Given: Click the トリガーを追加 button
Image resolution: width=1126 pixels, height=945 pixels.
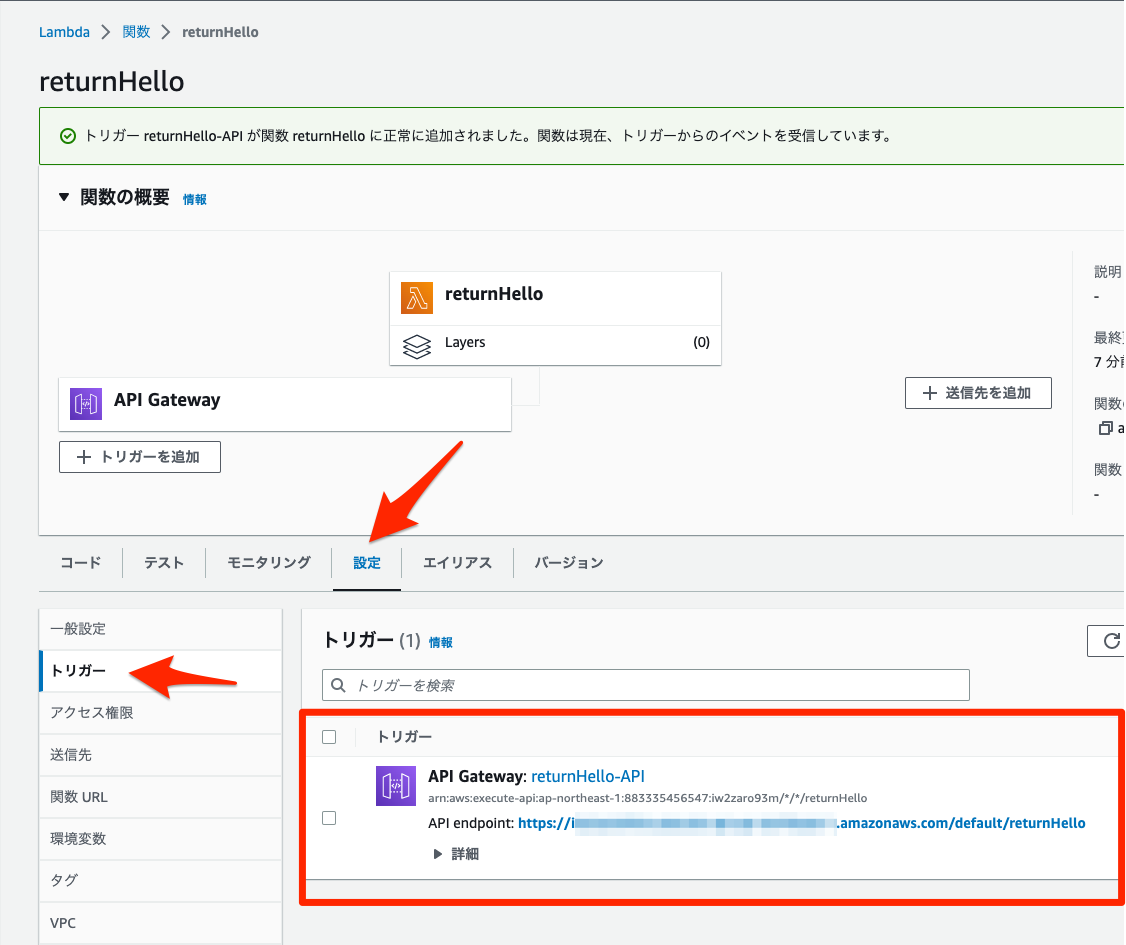Looking at the screenshot, I should (139, 457).
